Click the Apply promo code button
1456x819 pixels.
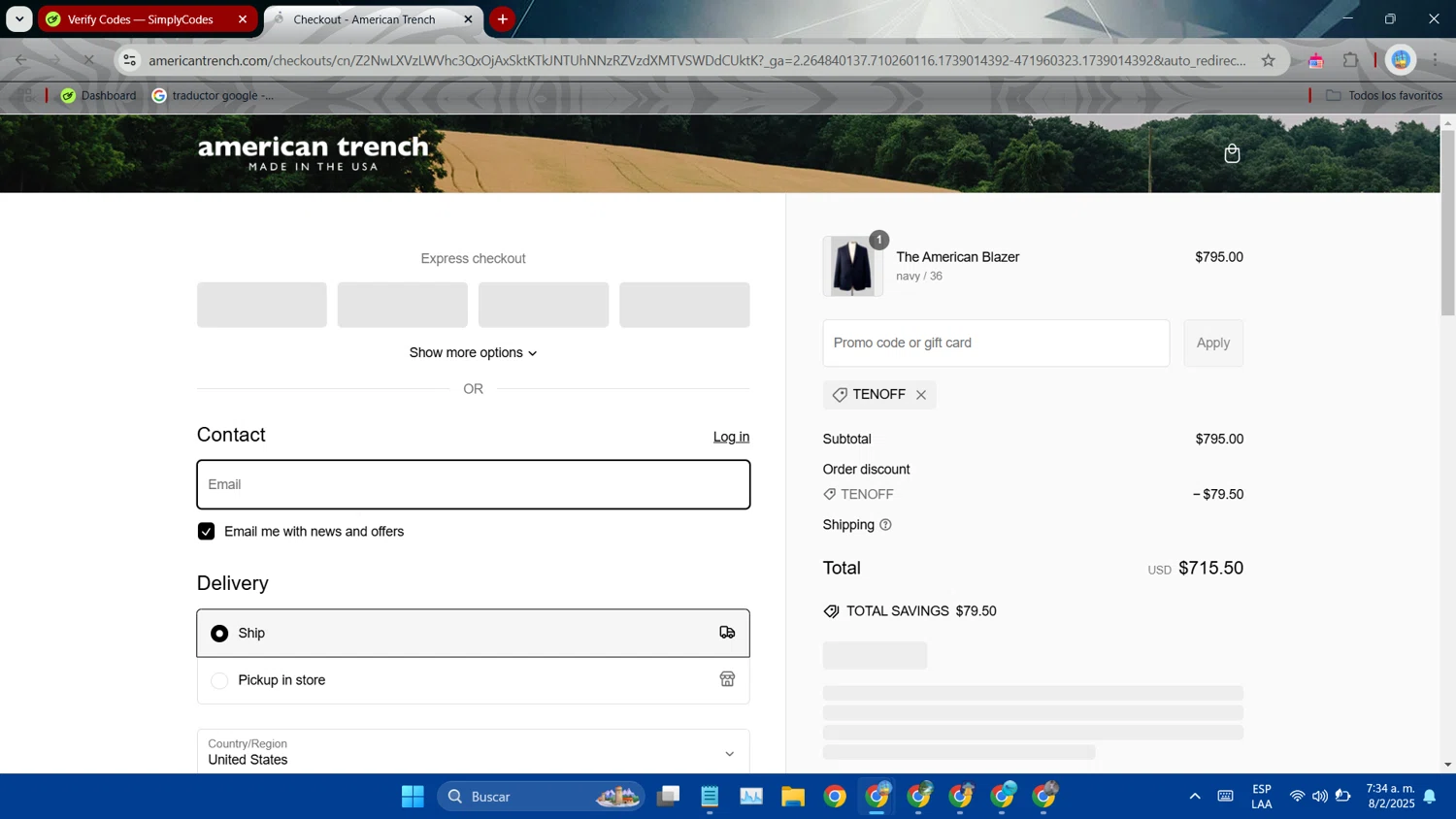point(1212,343)
